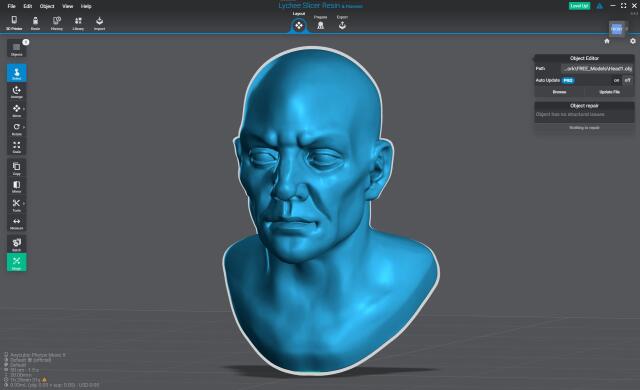The height and width of the screenshot is (390, 640).
Task: Expand the Move tool submenu arrow
Action: (x=24, y=109)
